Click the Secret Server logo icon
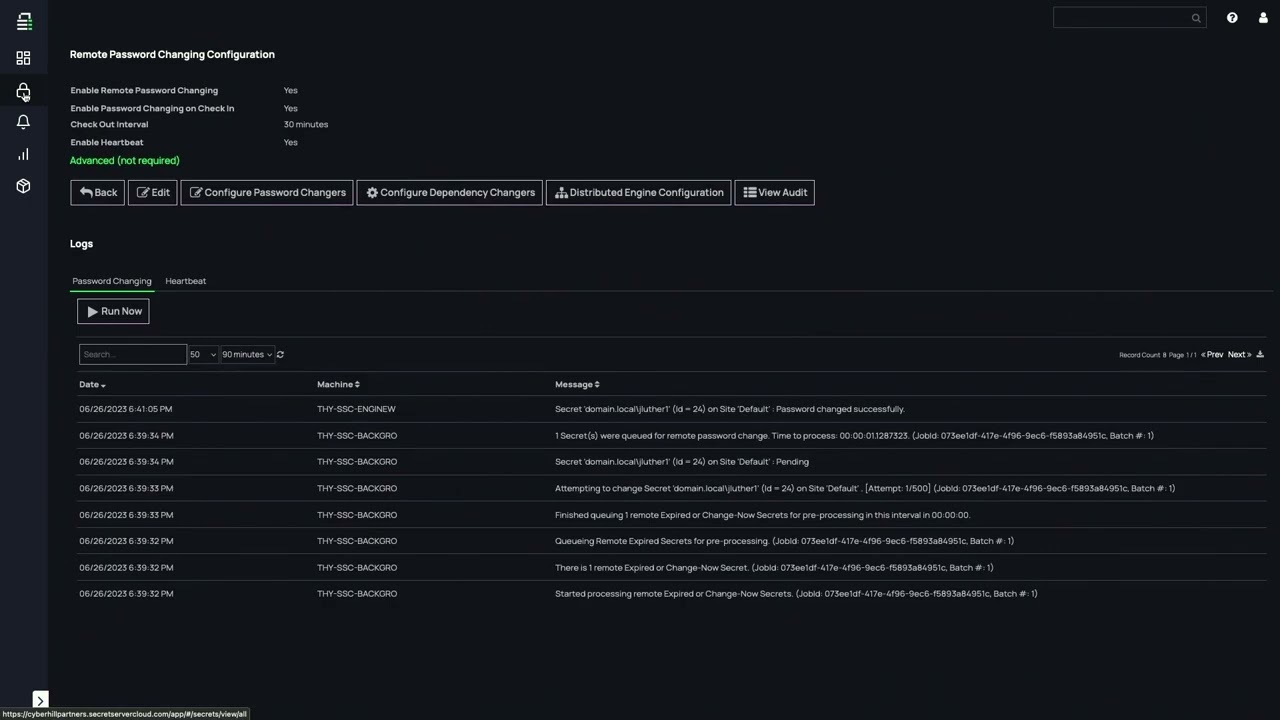The image size is (1280, 720). tap(24, 21)
